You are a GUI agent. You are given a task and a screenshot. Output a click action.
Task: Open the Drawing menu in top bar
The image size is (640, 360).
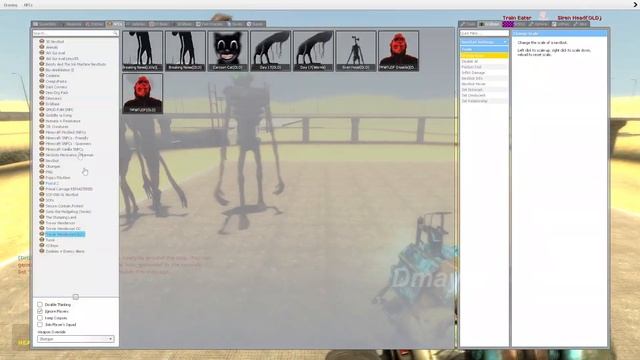[11, 5]
